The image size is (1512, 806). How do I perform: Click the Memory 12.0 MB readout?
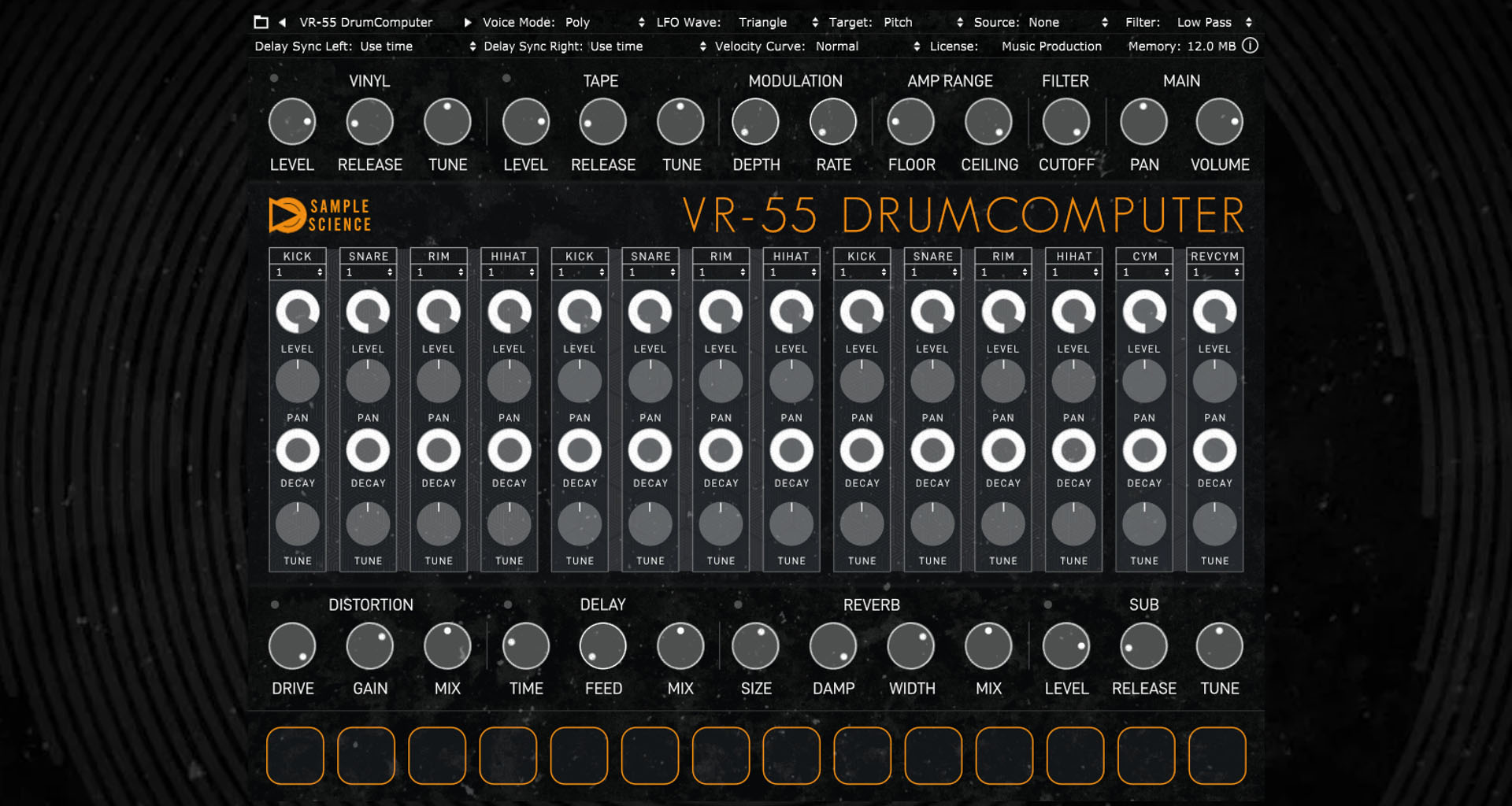point(1181,46)
